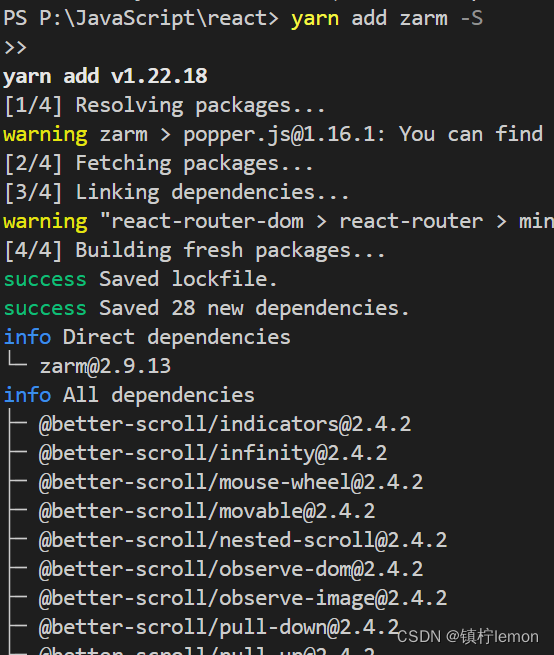Viewport: 554px width, 655px height.
Task: Click '[4/4] Building fresh packages...' line
Action: 194,251
